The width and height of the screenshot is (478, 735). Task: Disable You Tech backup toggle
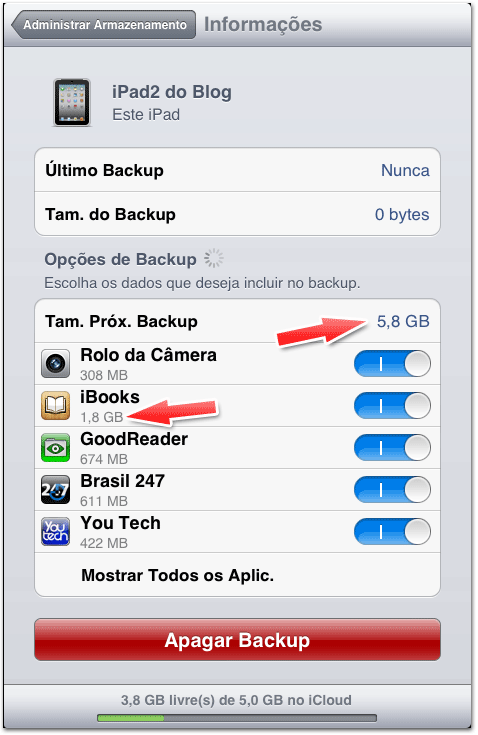pos(392,532)
